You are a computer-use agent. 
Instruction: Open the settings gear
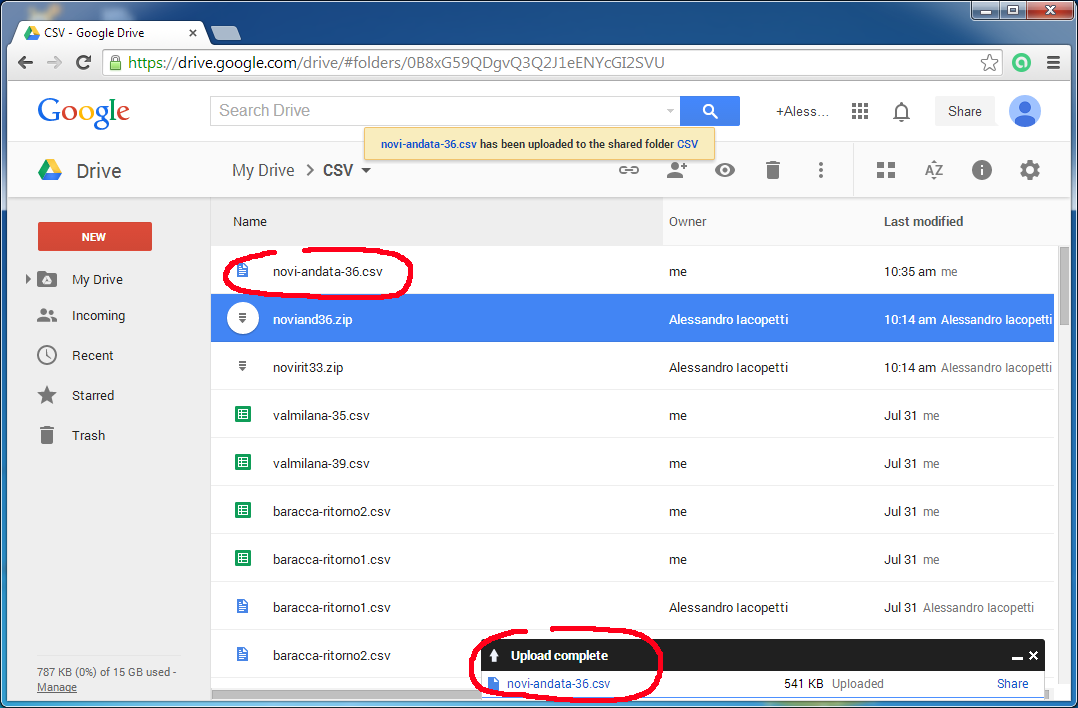[1029, 170]
